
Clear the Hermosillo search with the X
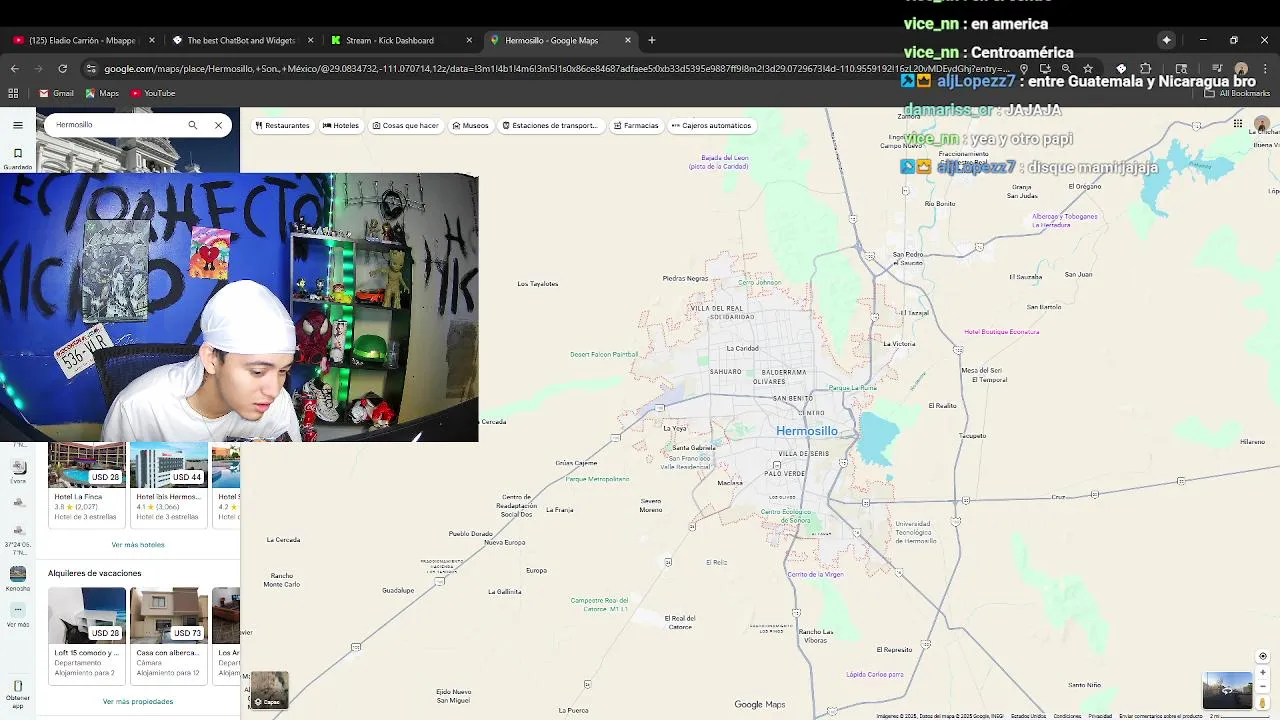218,125
